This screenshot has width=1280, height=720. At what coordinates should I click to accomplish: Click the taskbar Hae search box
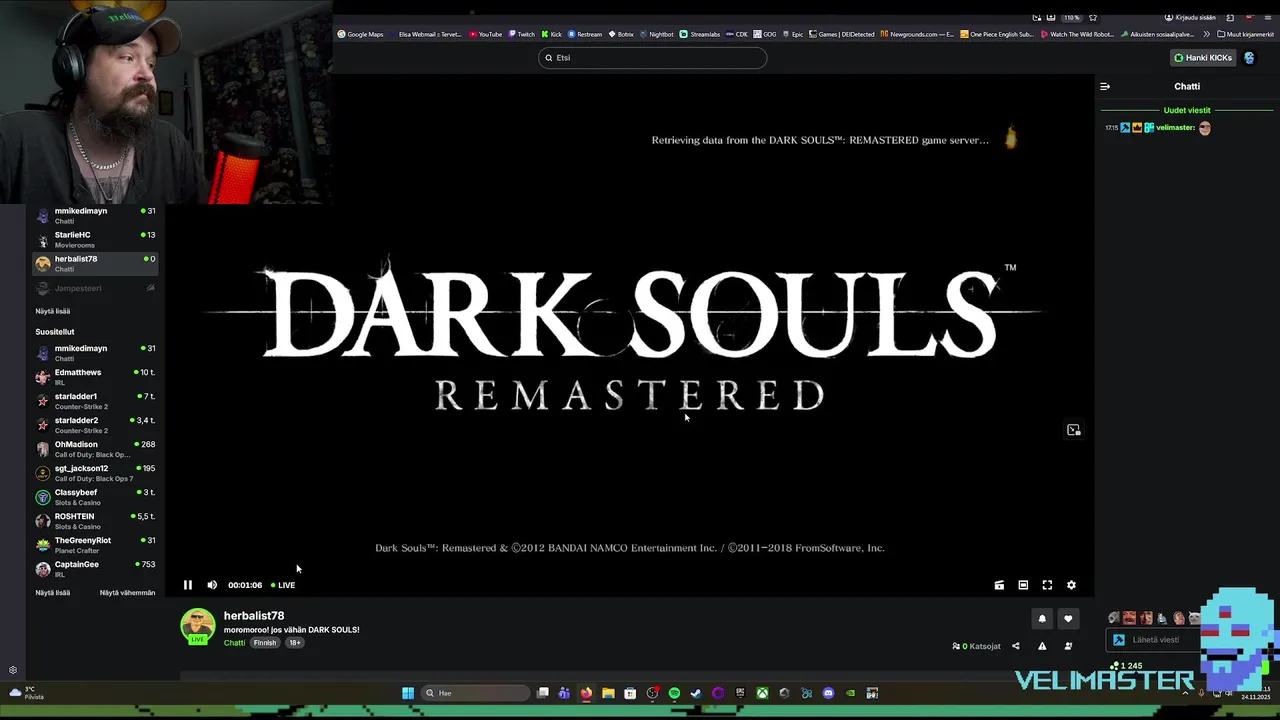(475, 693)
